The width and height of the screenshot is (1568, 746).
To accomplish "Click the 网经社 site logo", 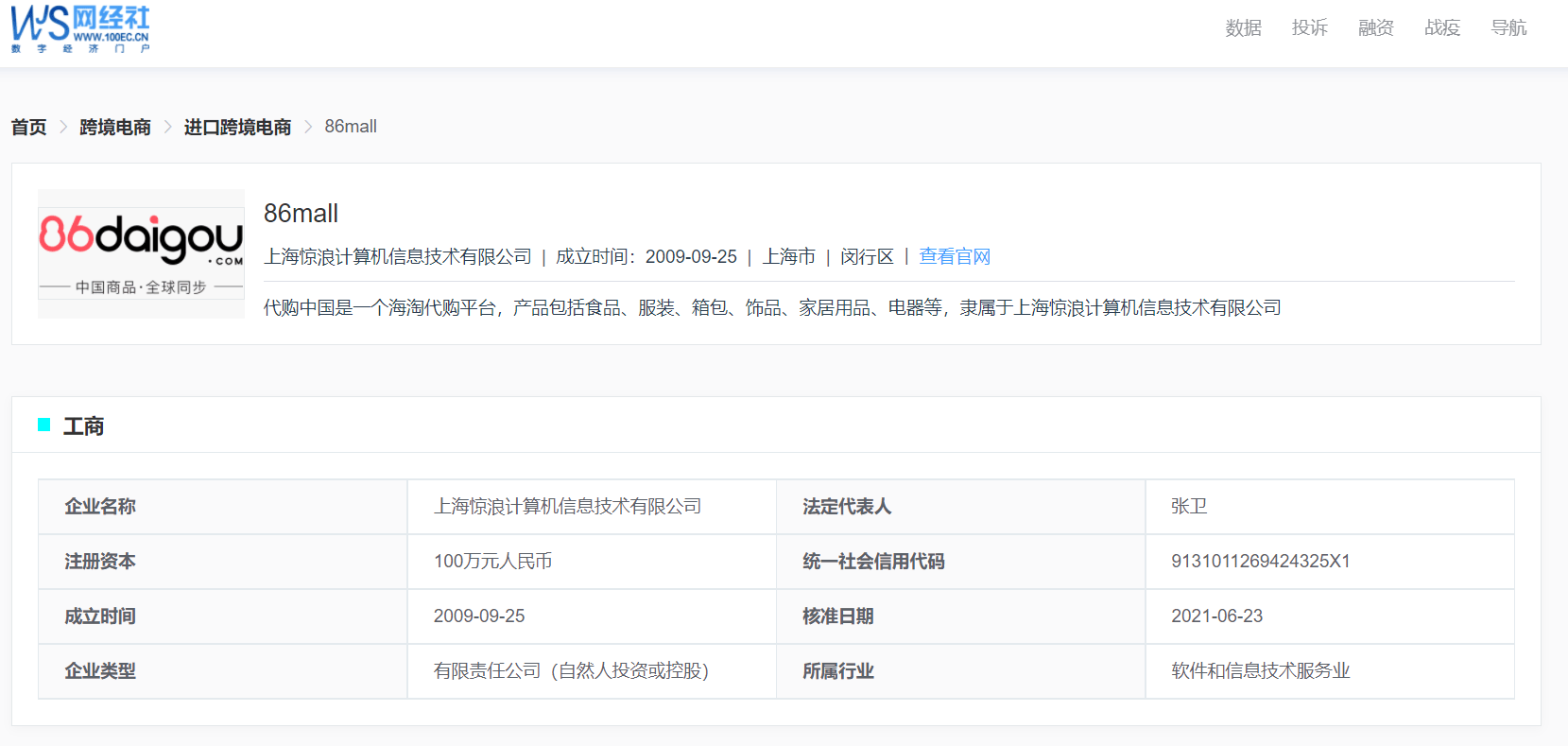I will (80, 29).
